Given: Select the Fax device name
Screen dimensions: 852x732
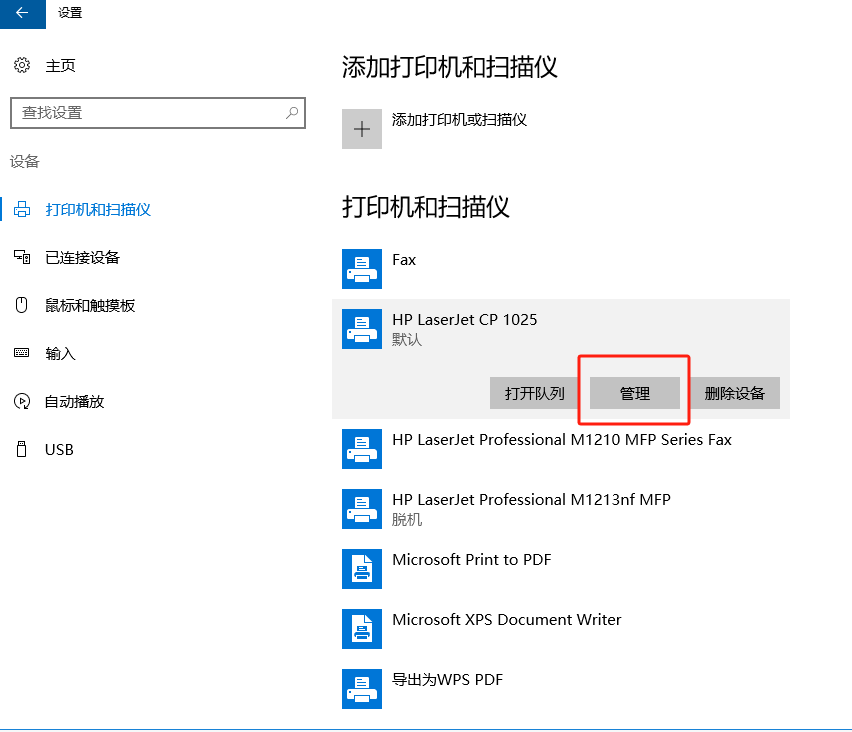Looking at the screenshot, I should [404, 260].
